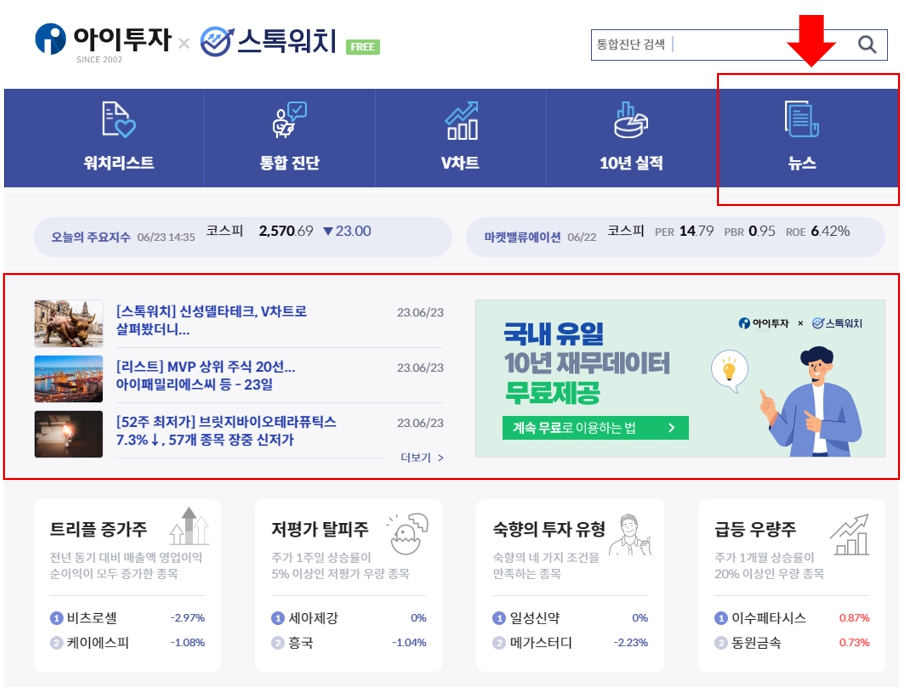Open the MVP 상위 주식 20선 article
906x693 pixels.
[206, 375]
